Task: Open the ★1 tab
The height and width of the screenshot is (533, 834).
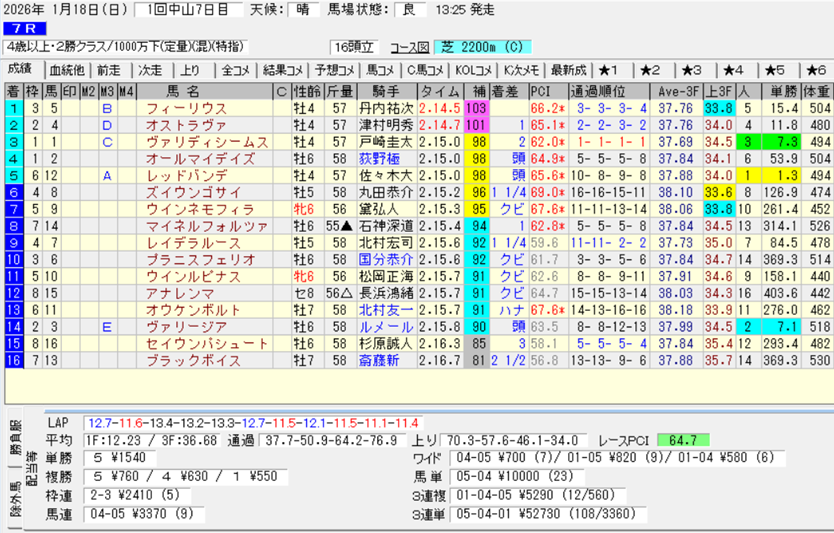Action: tap(610, 70)
